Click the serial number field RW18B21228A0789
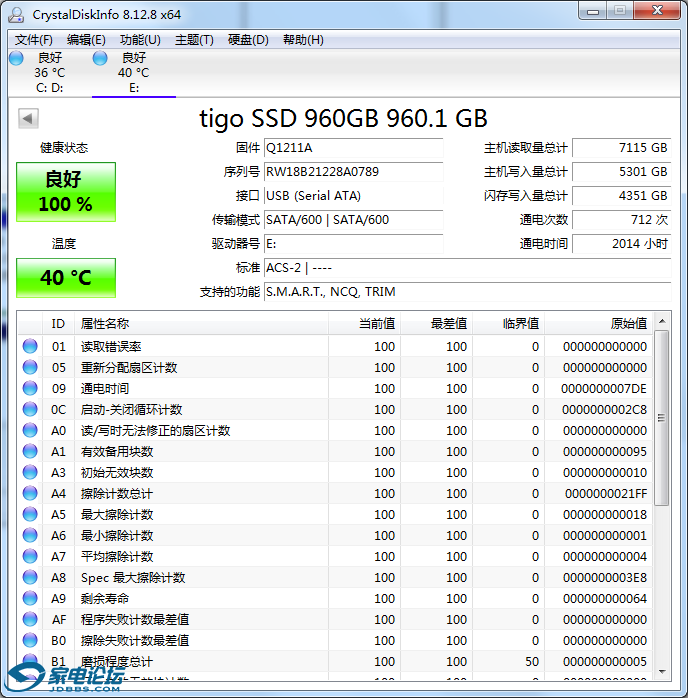 [353, 172]
